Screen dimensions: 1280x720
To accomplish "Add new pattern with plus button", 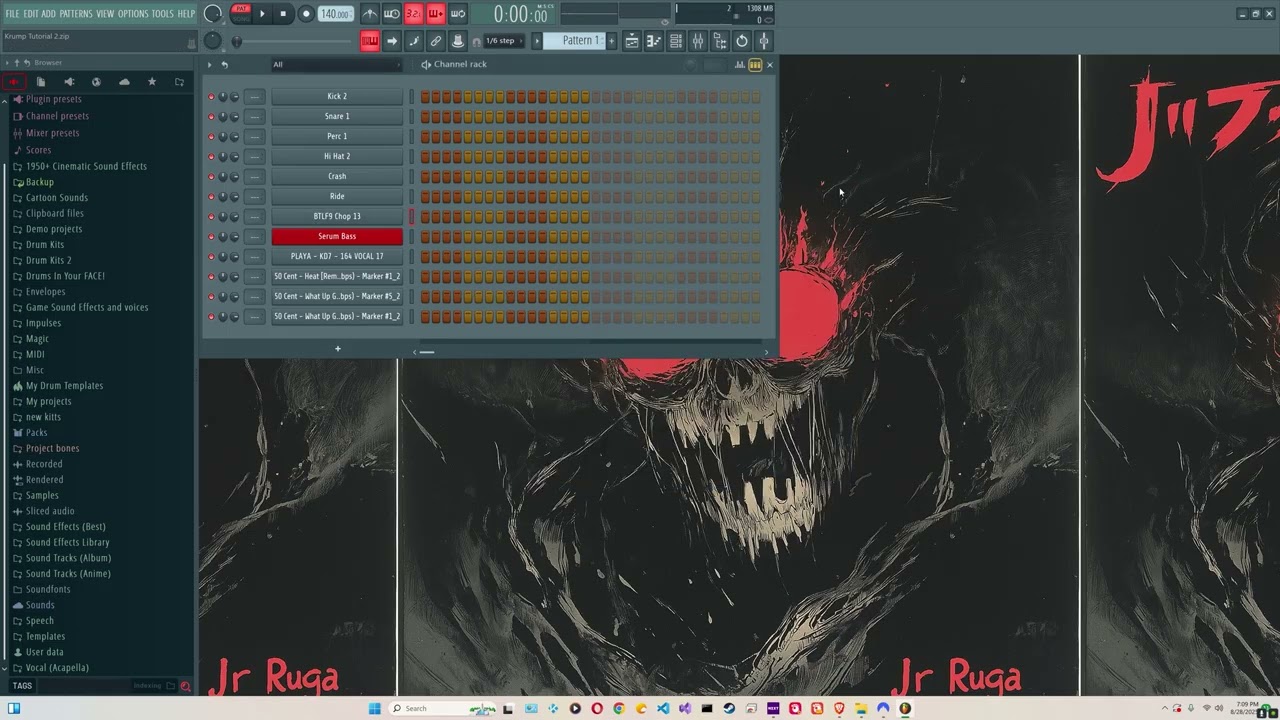I will (x=612, y=41).
